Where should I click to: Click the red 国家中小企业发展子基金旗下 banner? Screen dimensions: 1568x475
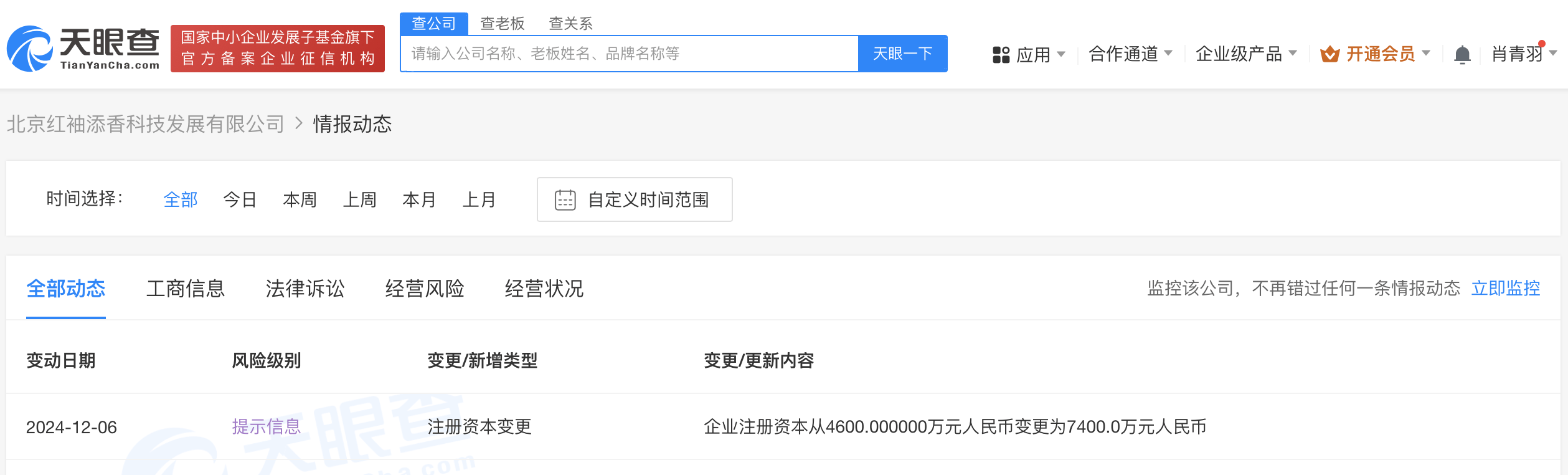pos(278,49)
